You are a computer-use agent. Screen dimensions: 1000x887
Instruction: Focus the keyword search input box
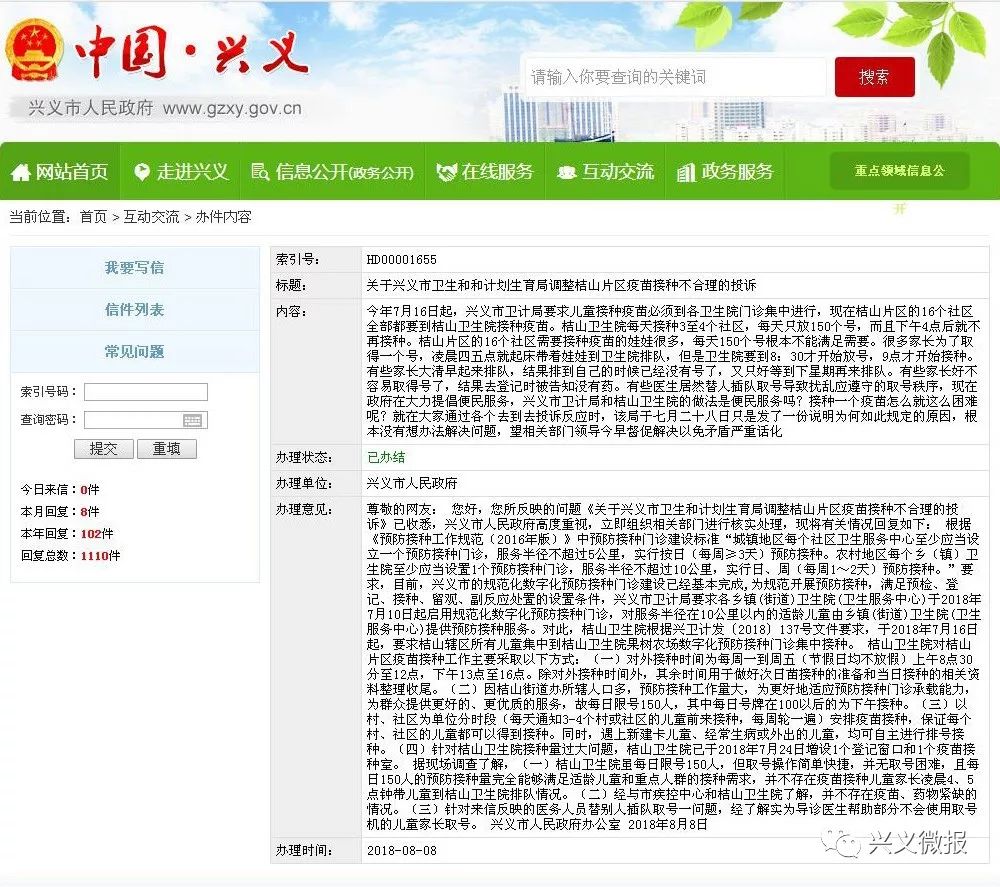675,77
